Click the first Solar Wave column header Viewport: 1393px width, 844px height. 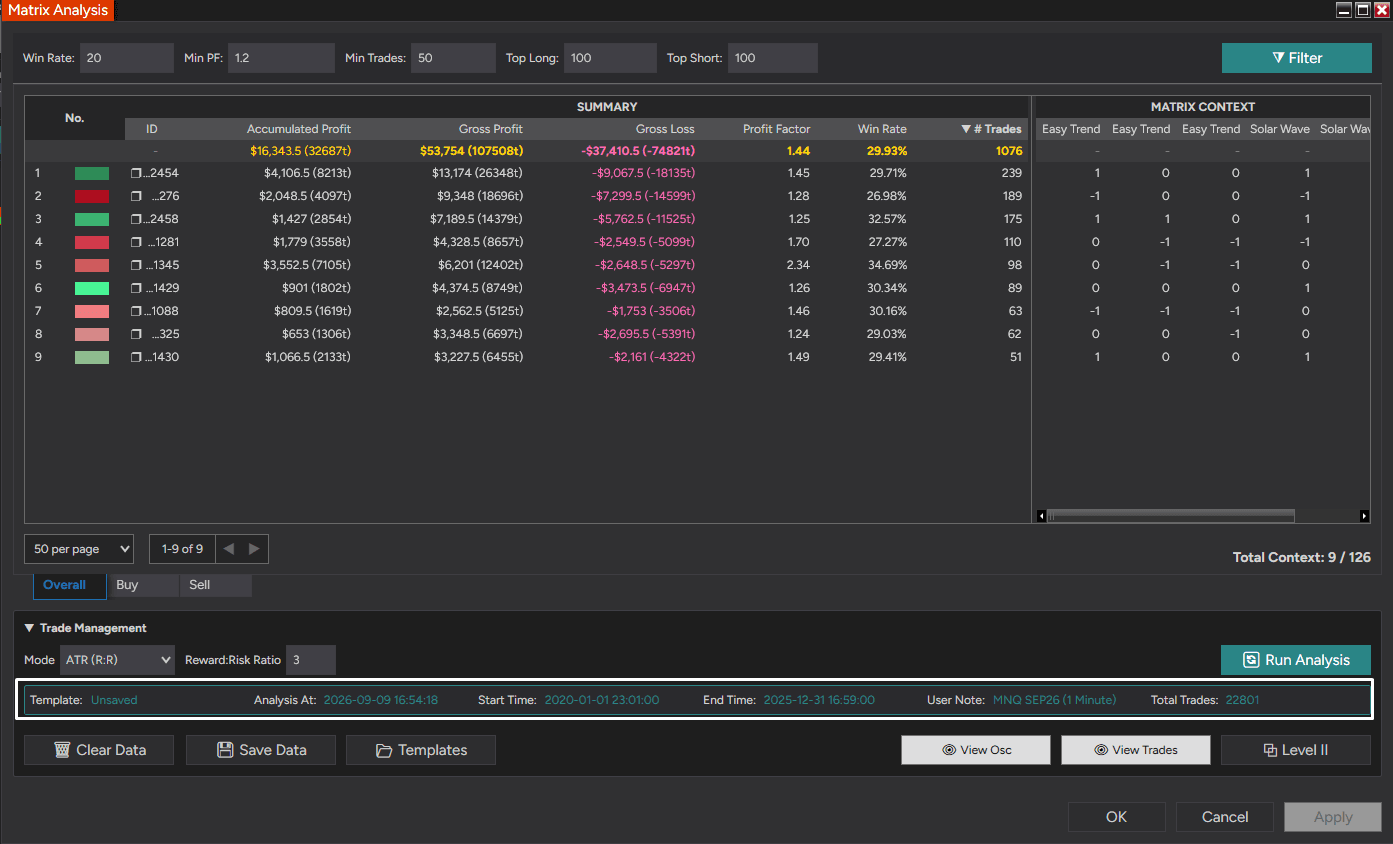click(x=1280, y=129)
